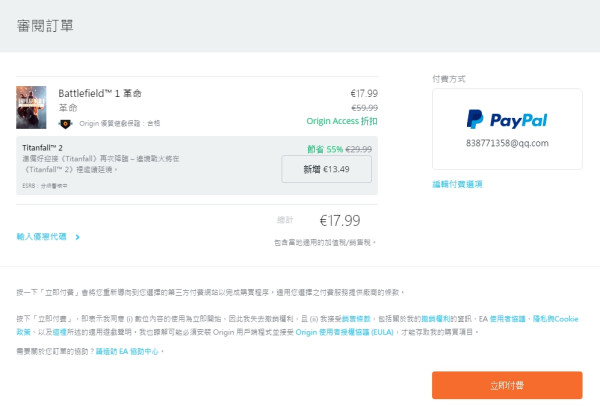Screen dimensions: 600x416
Task: Expand the promo code entry chevron
Action: pyautogui.click(x=77, y=237)
